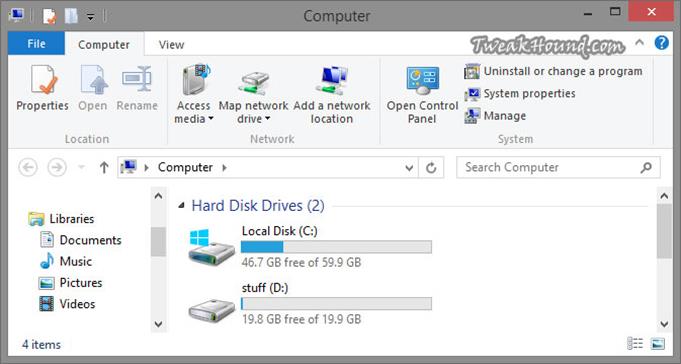Image resolution: width=681 pixels, height=364 pixels.
Task: Open Properties in the Location group
Action: (42, 88)
